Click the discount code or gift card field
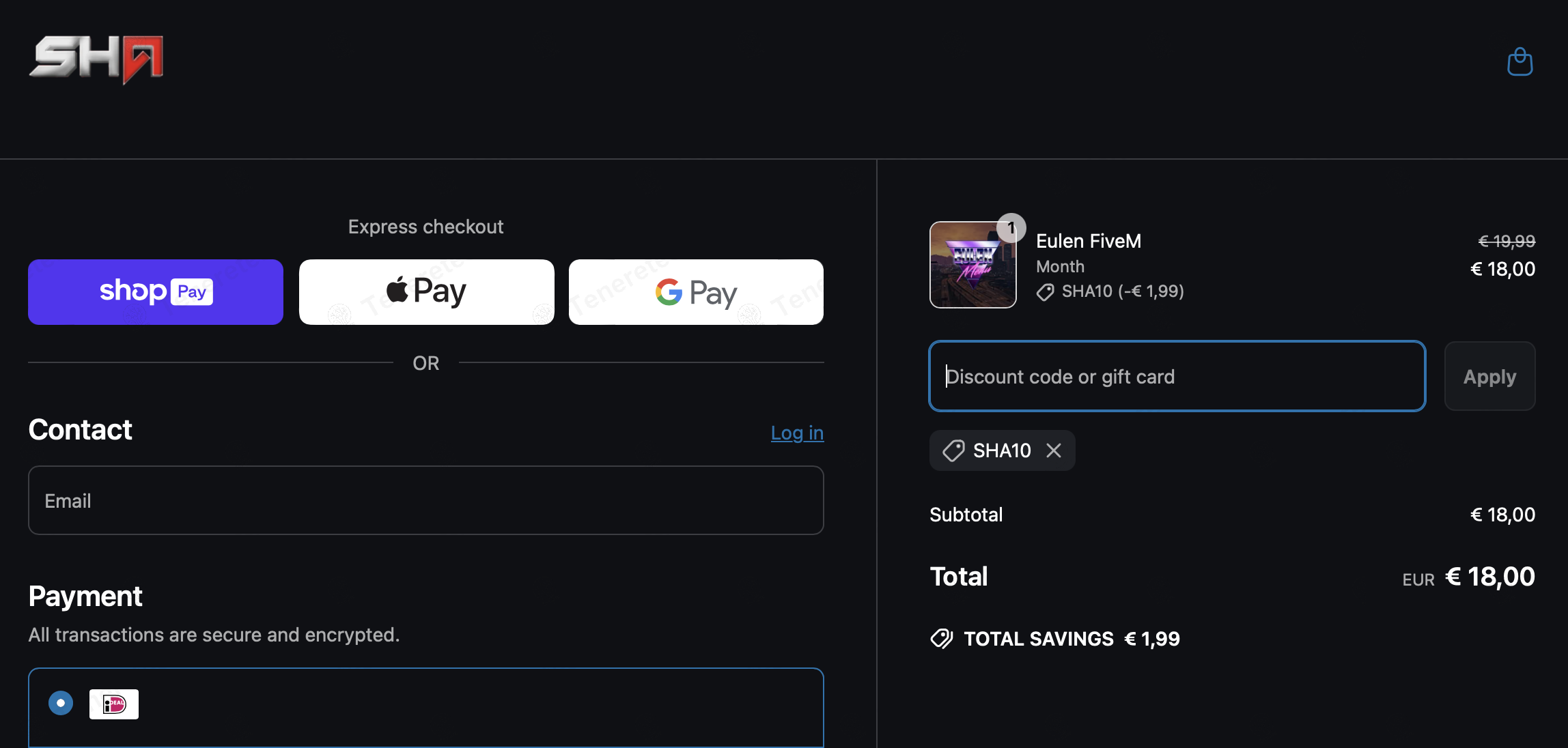 [1177, 376]
